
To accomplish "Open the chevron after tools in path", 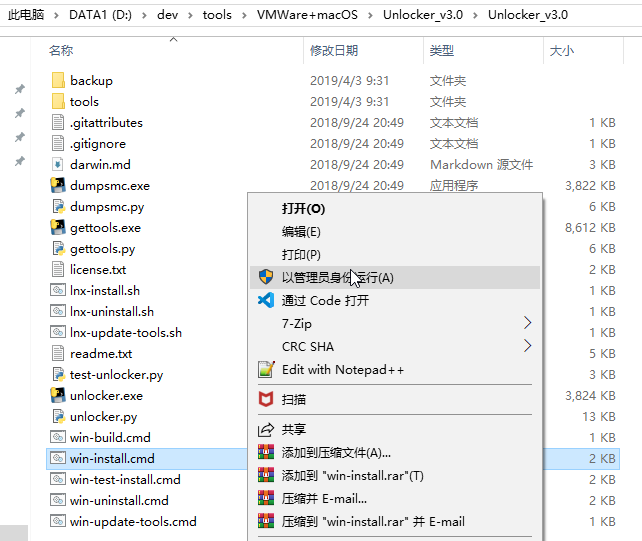I will pos(244,15).
